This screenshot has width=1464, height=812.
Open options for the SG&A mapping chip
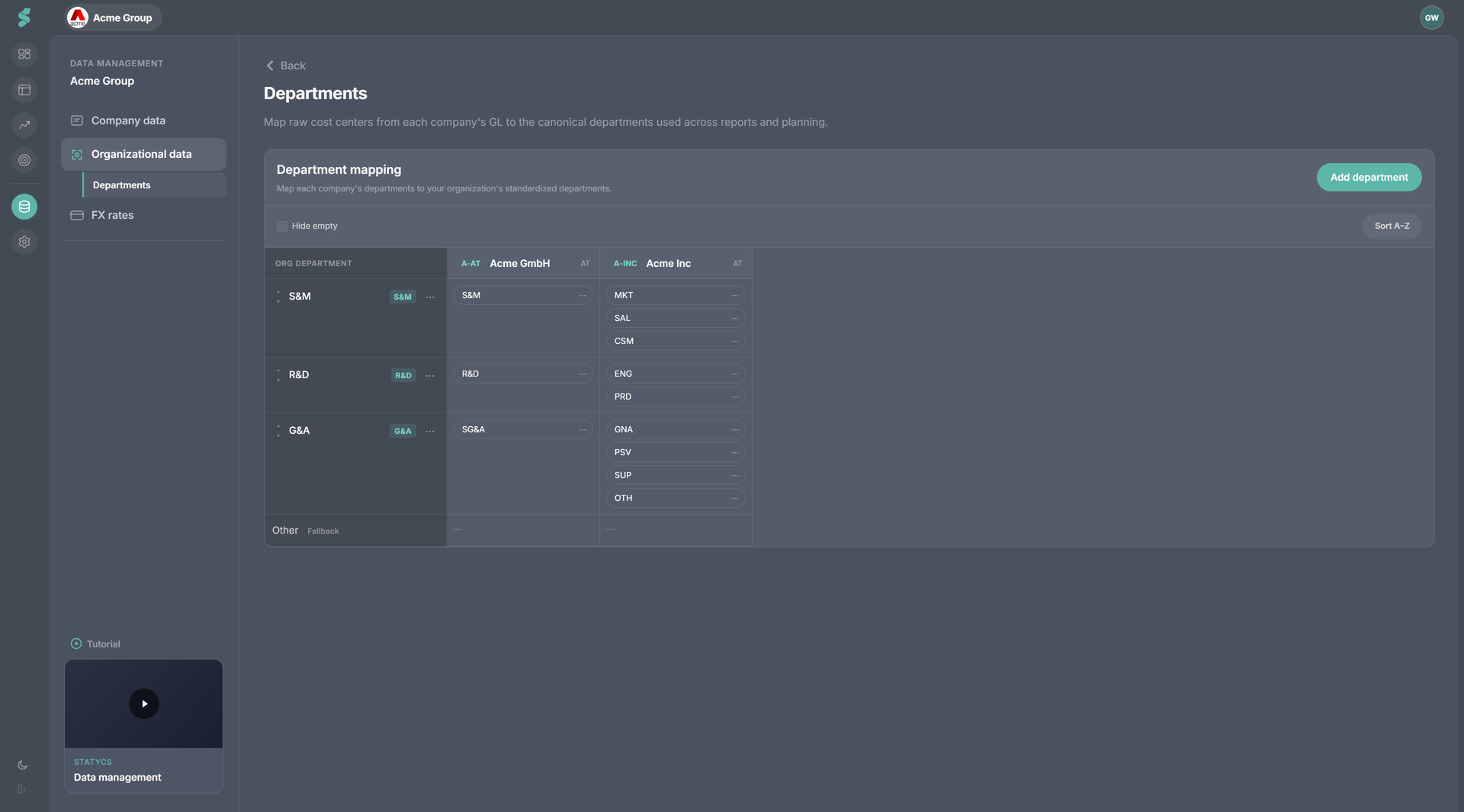pyautogui.click(x=583, y=430)
